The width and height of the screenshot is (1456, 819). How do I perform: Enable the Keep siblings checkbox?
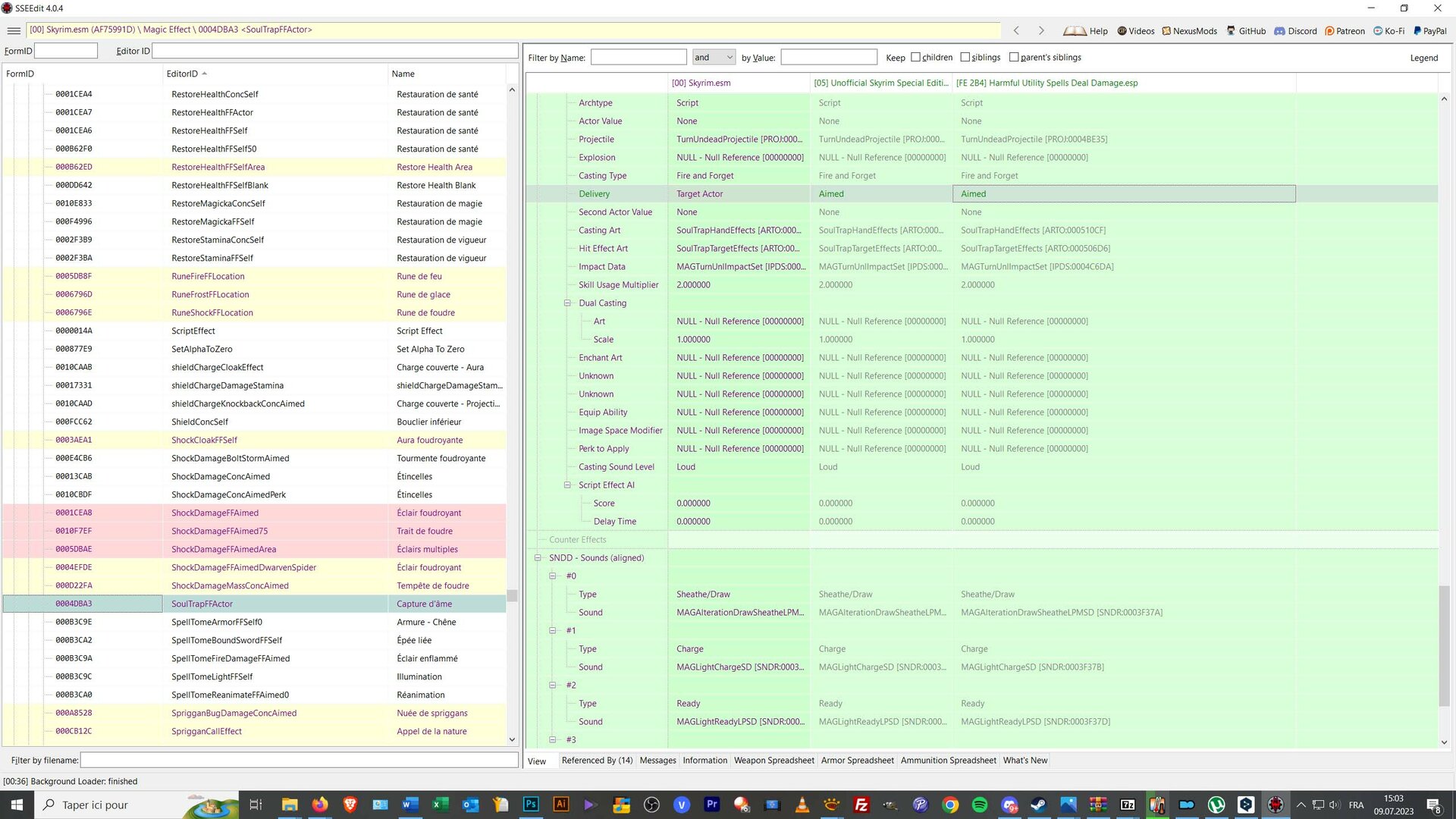[x=965, y=57]
